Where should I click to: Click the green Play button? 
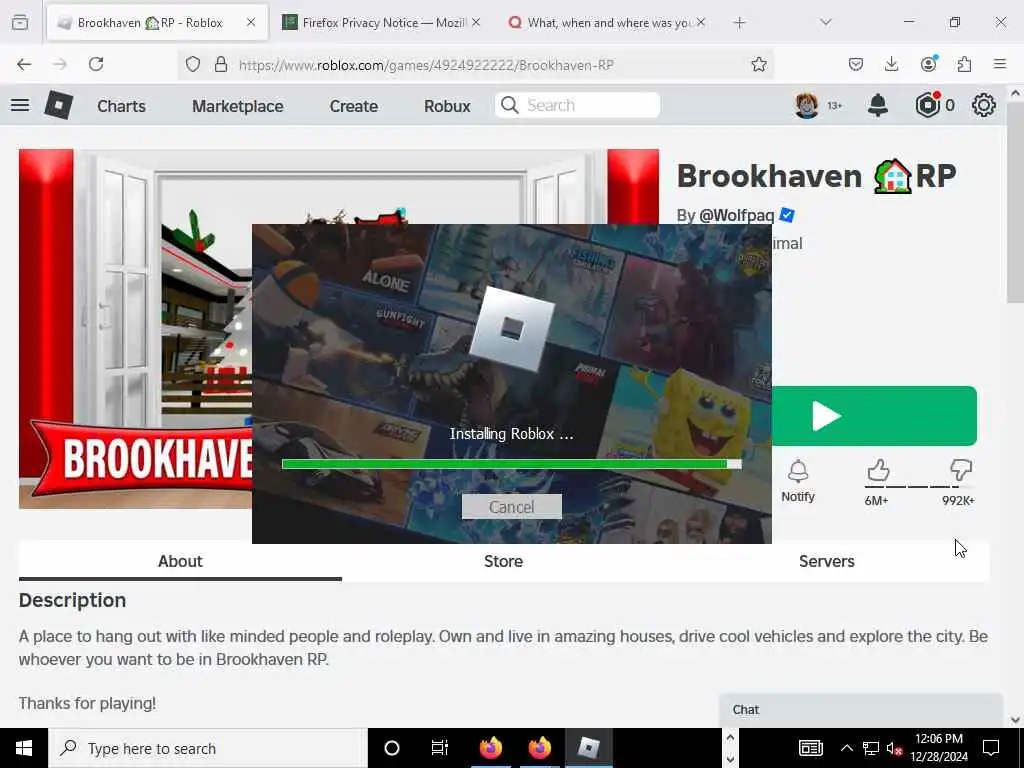pyautogui.click(x=874, y=416)
